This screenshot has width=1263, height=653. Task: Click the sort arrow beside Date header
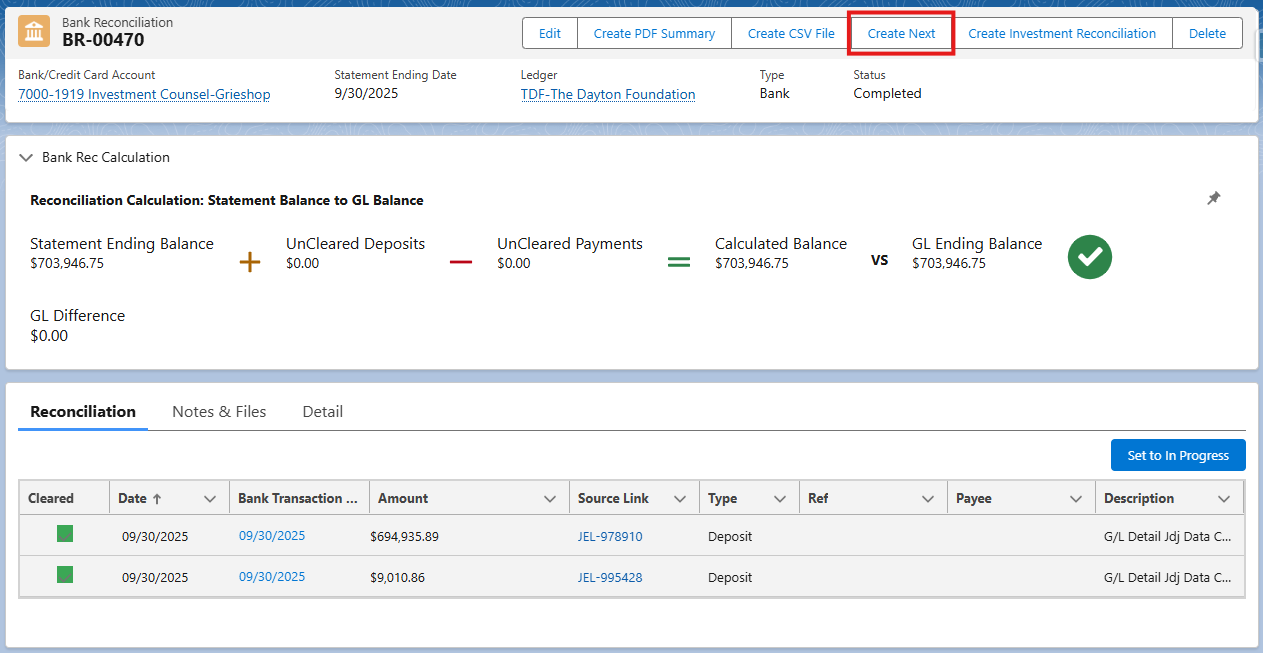click(x=157, y=499)
